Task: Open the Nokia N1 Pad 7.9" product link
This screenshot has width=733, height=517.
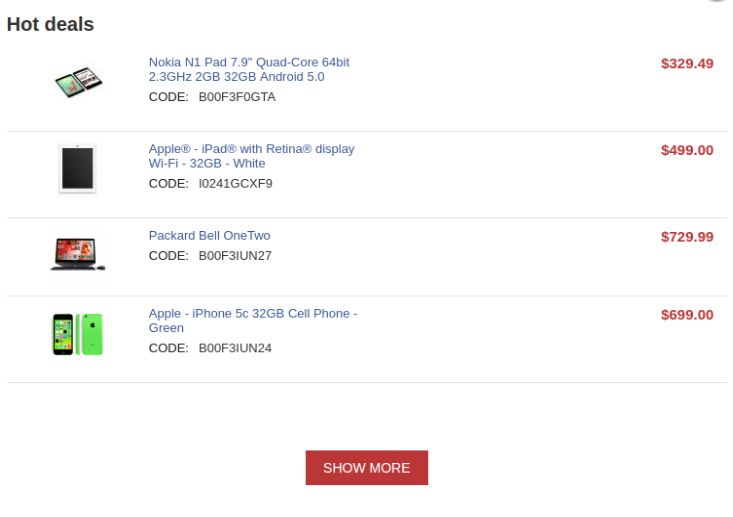Action: pyautogui.click(x=249, y=69)
